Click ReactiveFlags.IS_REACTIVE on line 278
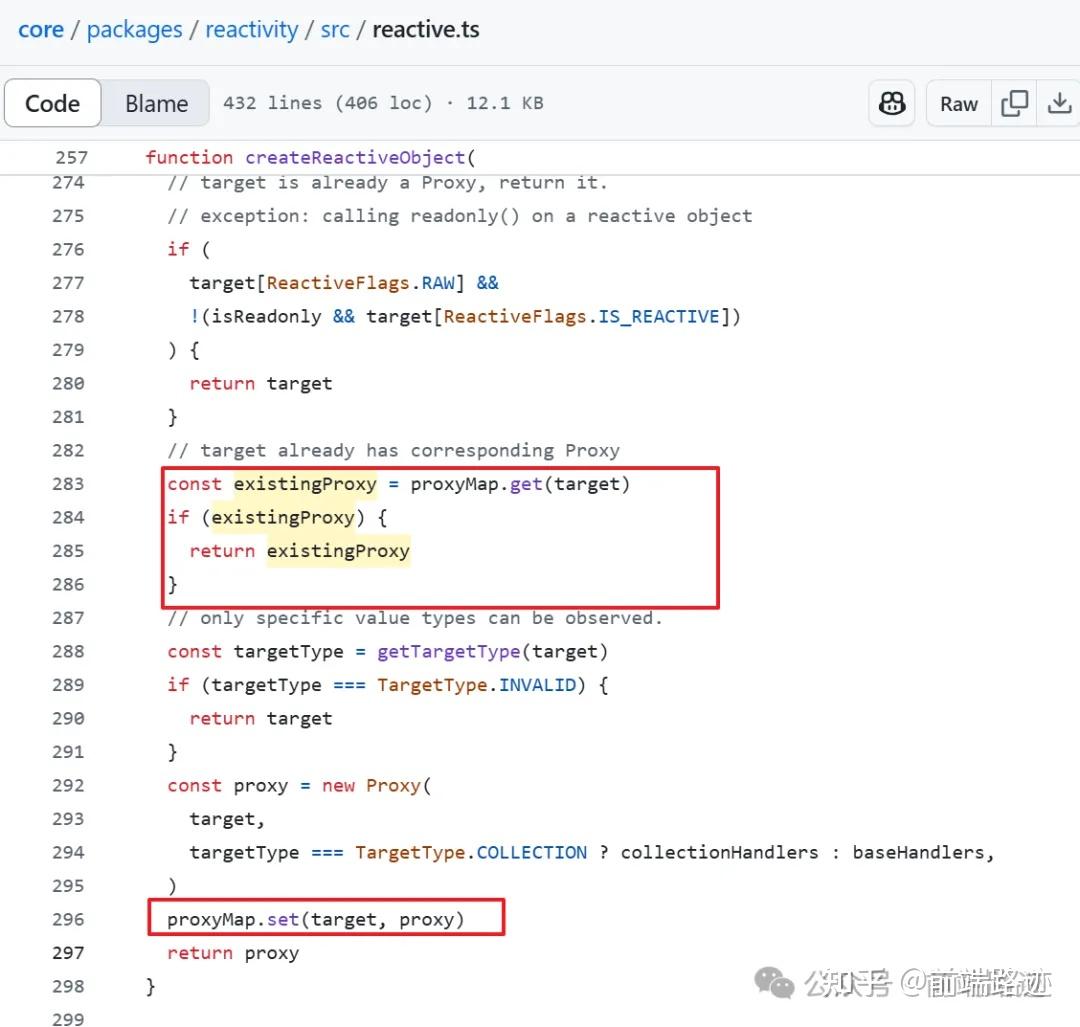 coord(581,317)
